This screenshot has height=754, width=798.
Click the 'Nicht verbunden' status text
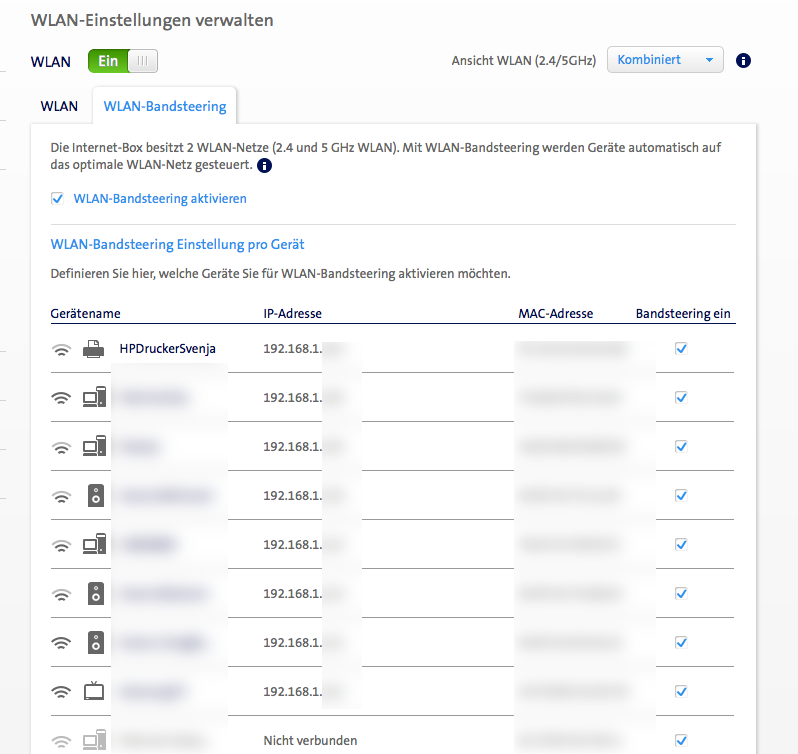[x=310, y=740]
